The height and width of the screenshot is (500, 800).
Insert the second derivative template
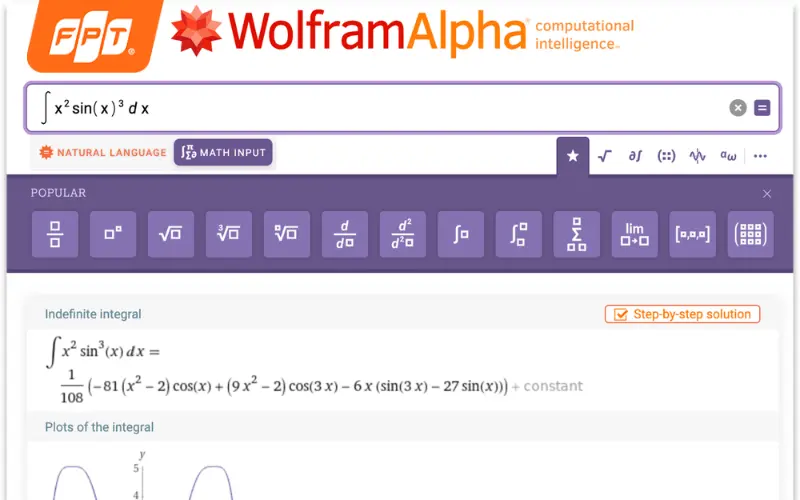(x=403, y=234)
